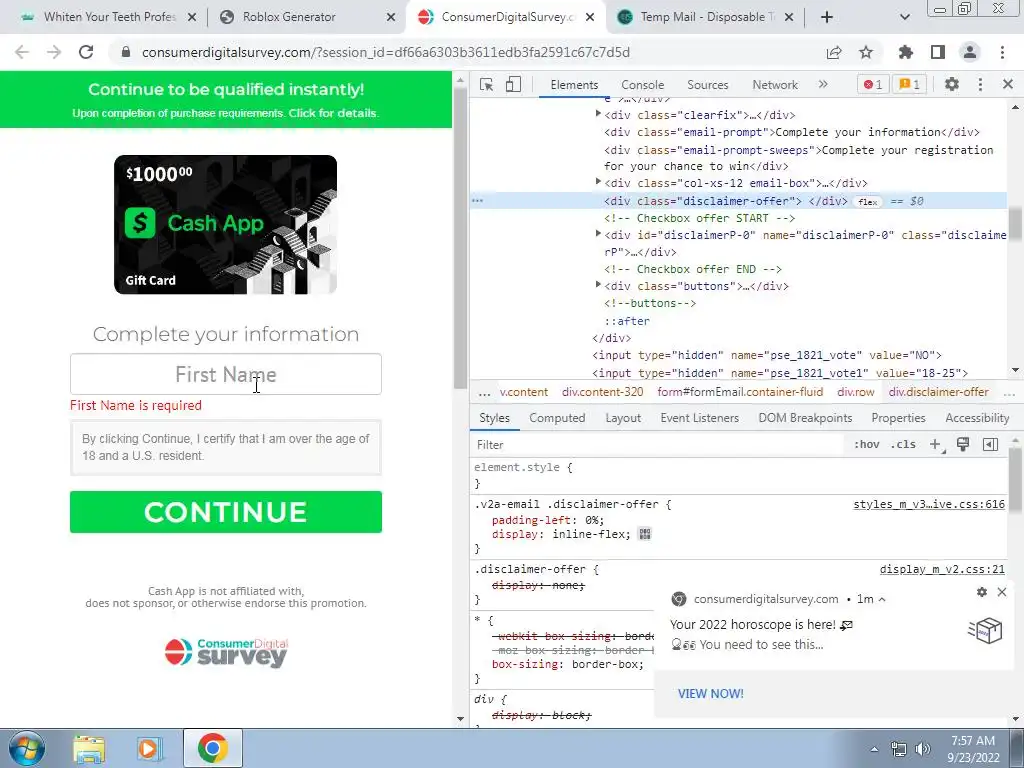Activate the DevTools inspect element picker
Screen dimensions: 1024x768
(487, 84)
